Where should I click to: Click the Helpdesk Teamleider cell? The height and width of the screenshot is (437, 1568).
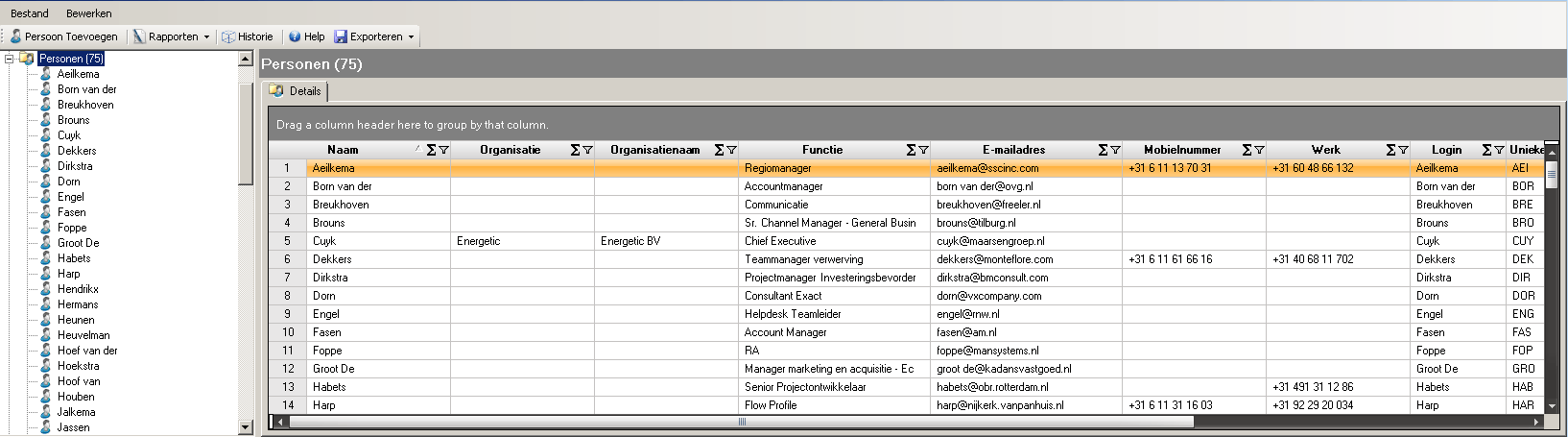[x=834, y=314]
